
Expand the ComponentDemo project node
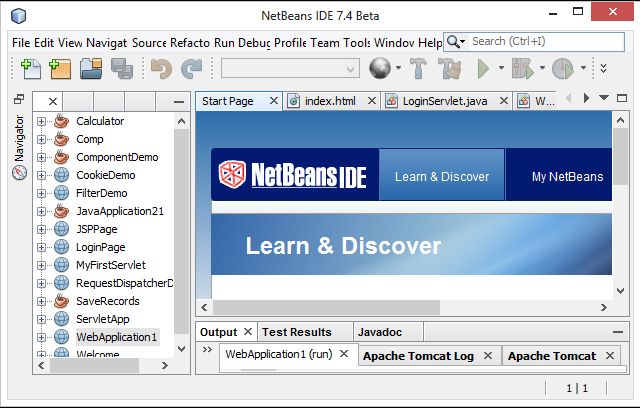41,157
